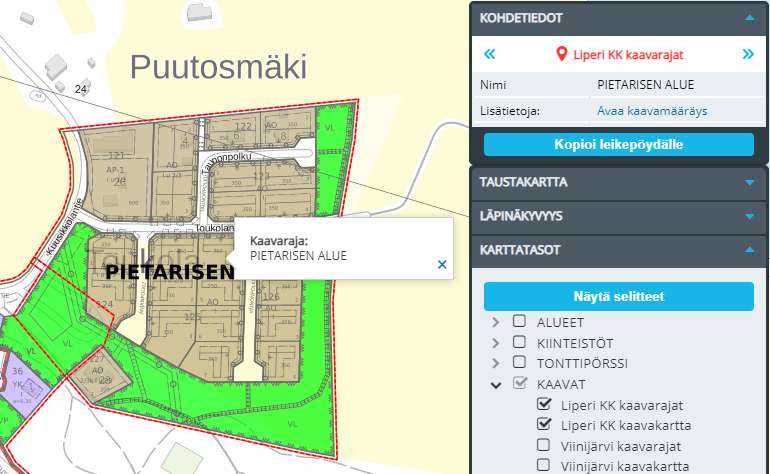This screenshot has width=770, height=474.
Task: Enable Viinijärvi kaavakartta layer
Action: [543, 465]
